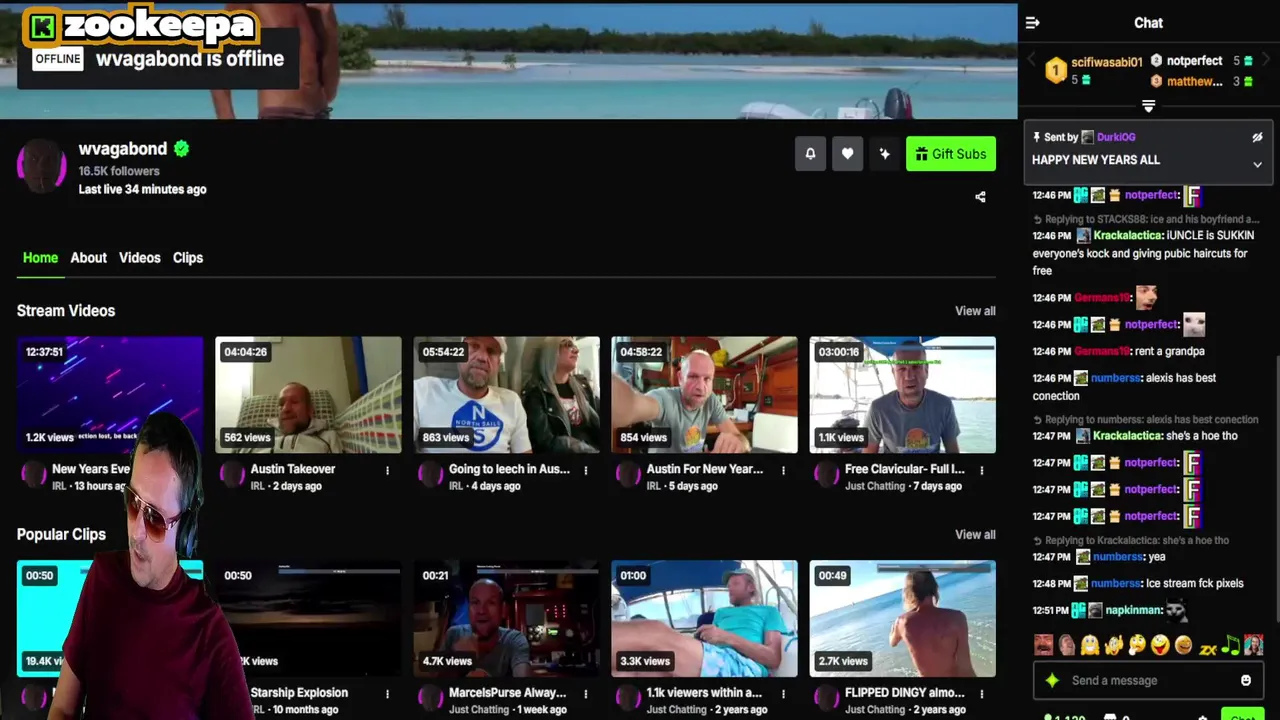Click the wvagabond channel avatar
This screenshot has height=720, width=1280.
(41, 165)
